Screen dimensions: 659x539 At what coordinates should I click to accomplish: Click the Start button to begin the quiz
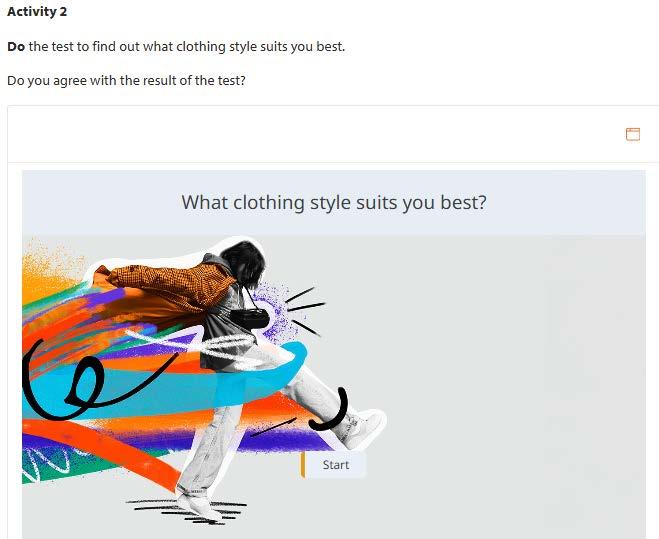pyautogui.click(x=335, y=465)
